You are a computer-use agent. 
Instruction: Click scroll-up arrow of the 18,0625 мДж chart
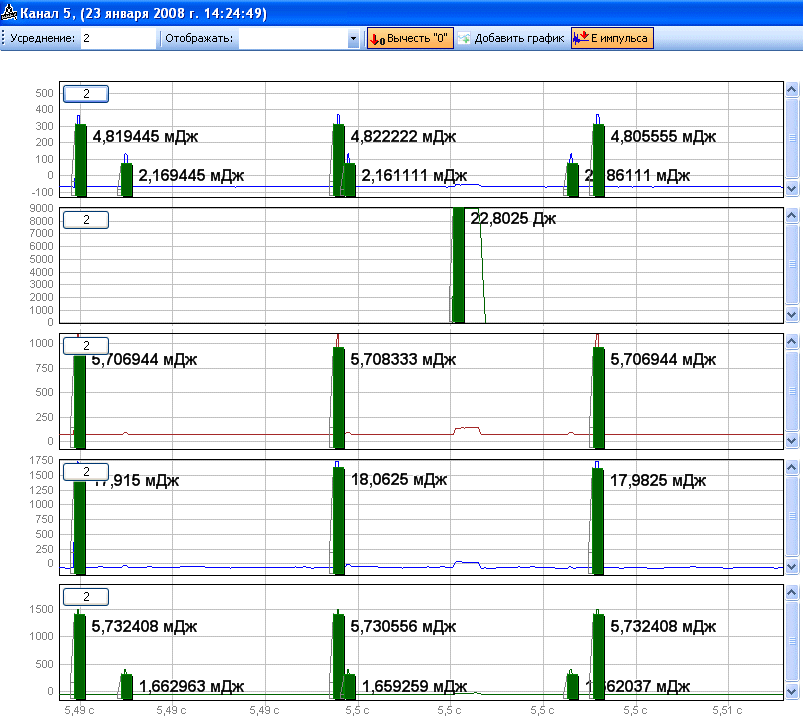tap(792, 467)
